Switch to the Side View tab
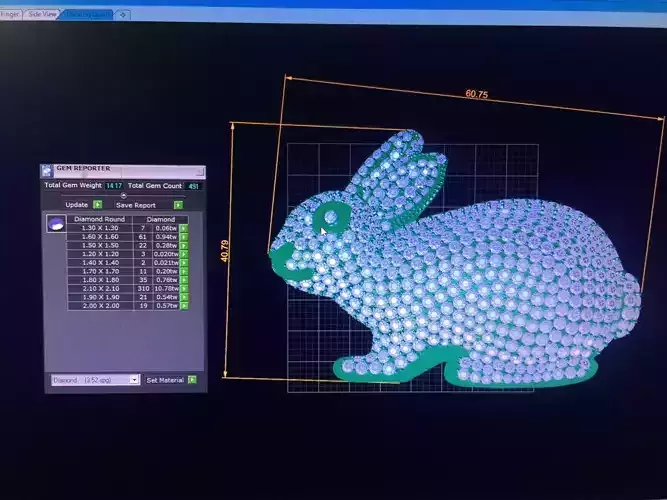The image size is (667, 500). [42, 14]
